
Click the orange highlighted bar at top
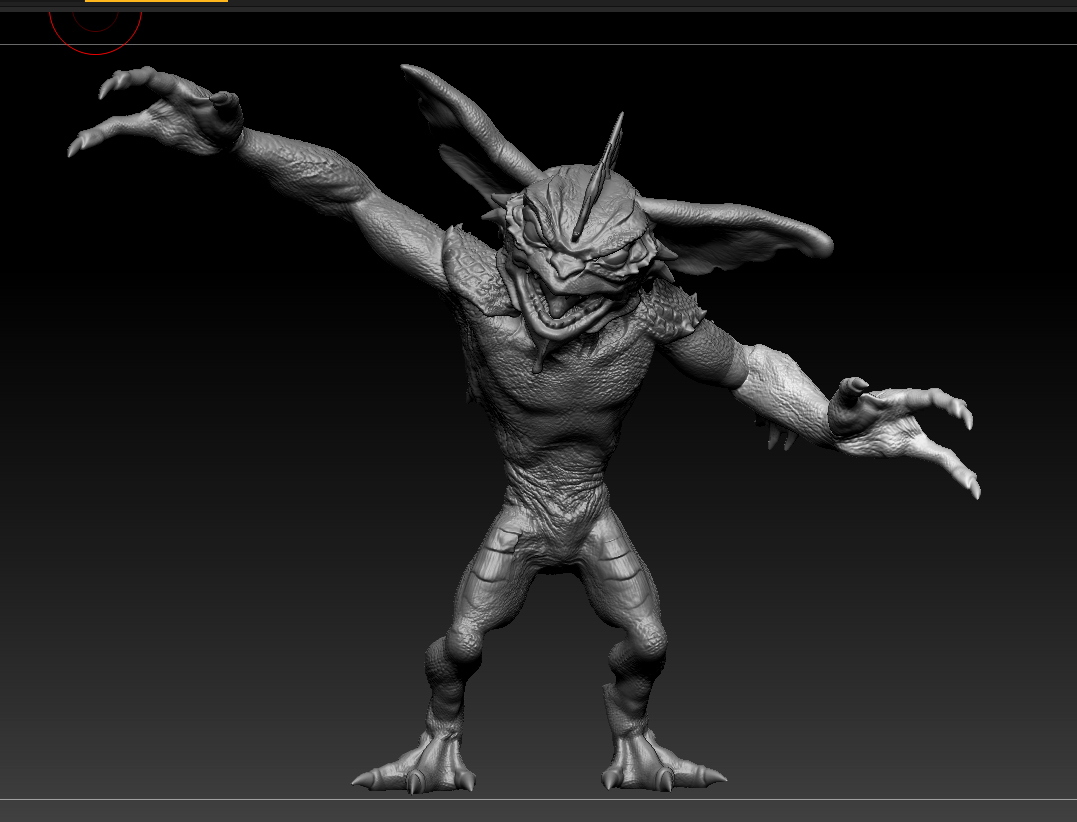[x=156, y=1]
